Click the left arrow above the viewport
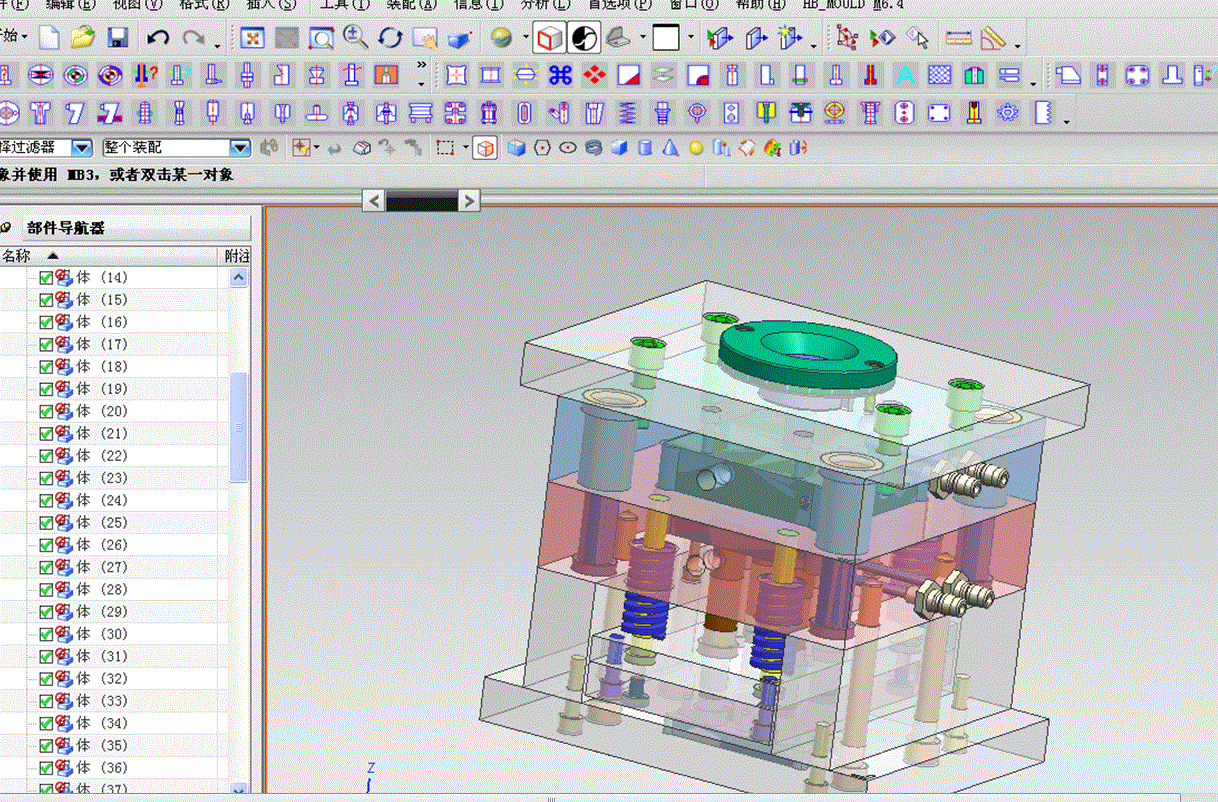The image size is (1218, 802). (x=373, y=201)
